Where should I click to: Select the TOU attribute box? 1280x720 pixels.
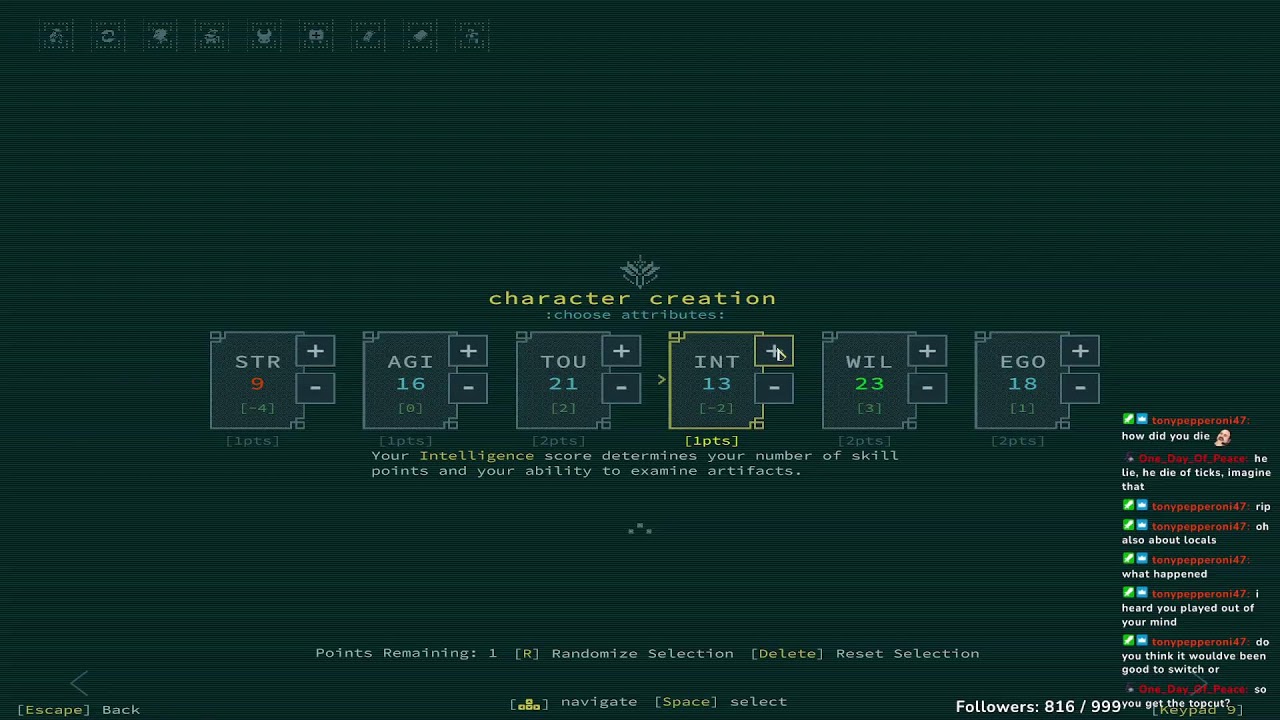coord(563,381)
